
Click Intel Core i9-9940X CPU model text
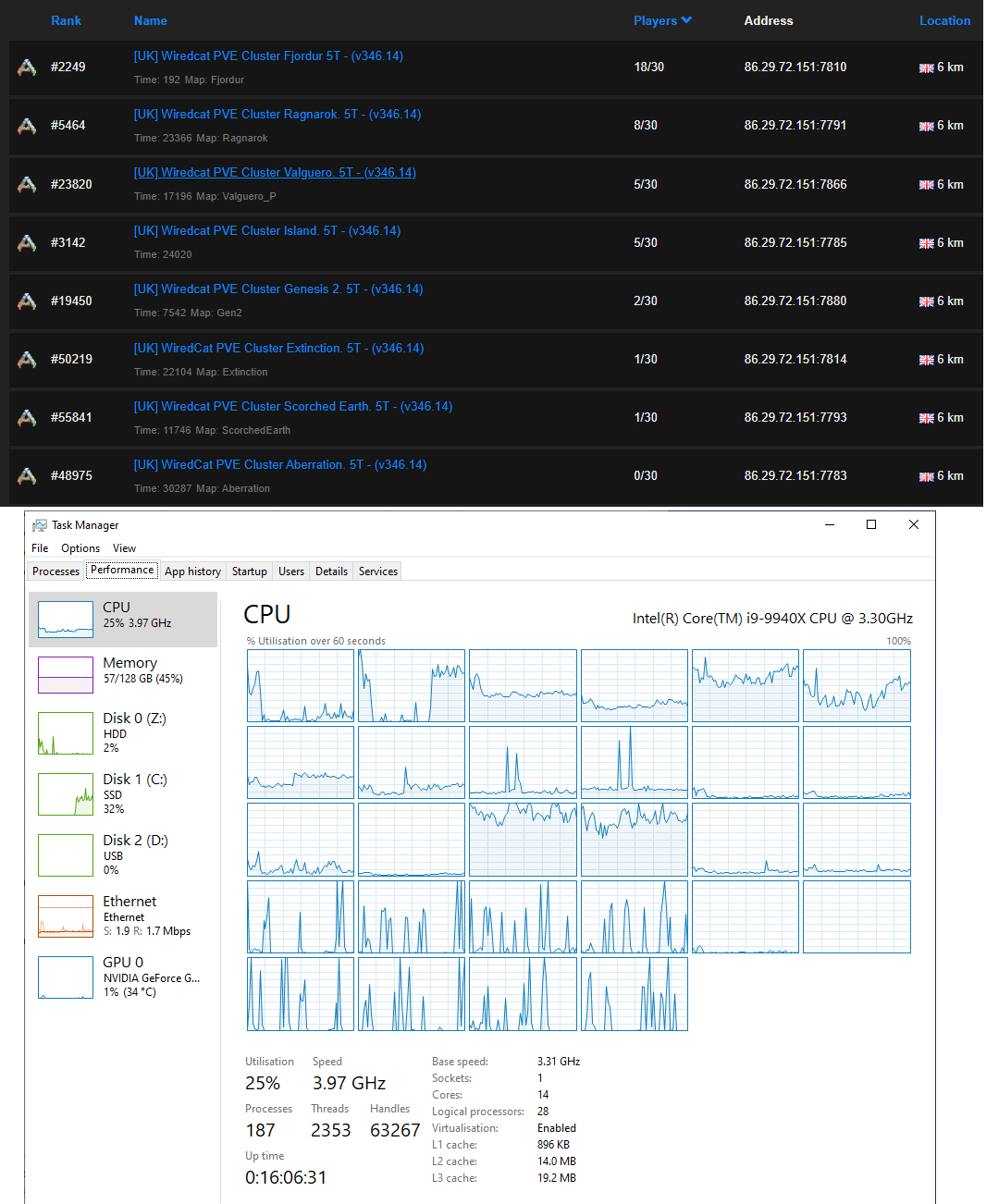772,619
